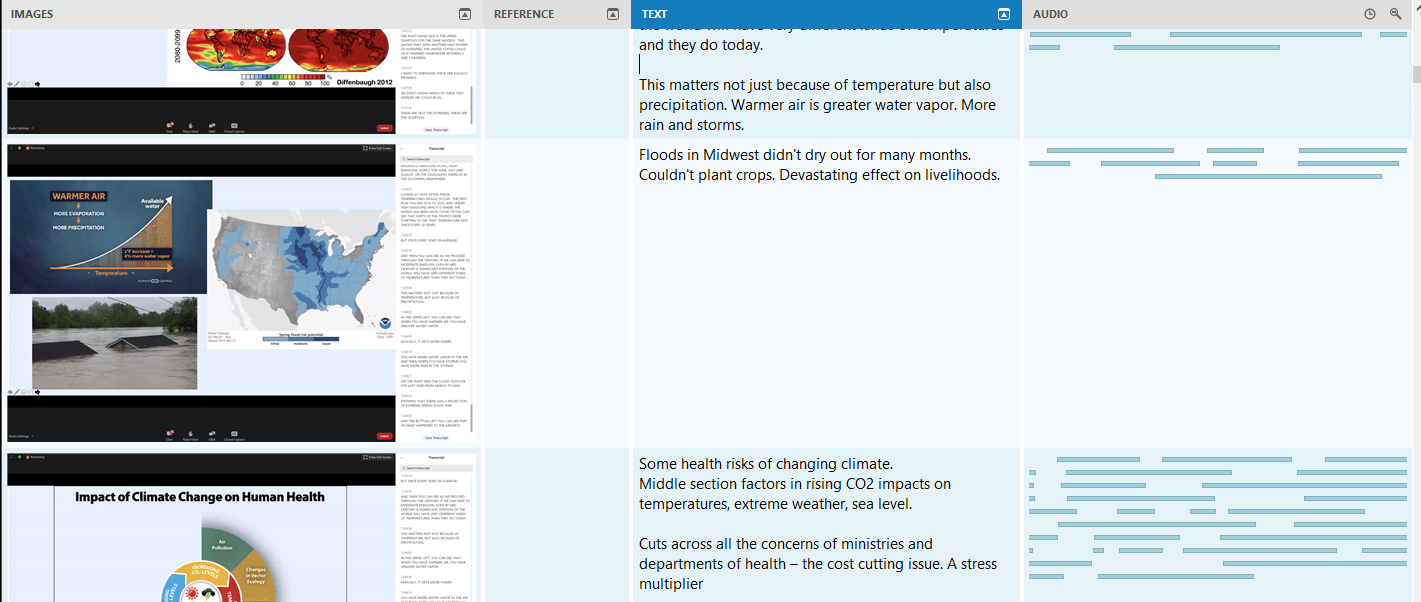Click the faded circle icon beside the flood image pencil
Screen dimensions: 1421x602
click(x=24, y=392)
